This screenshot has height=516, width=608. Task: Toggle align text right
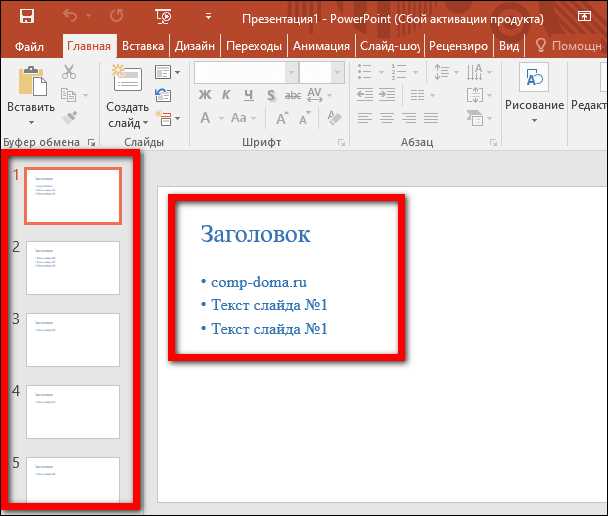[x=409, y=118]
